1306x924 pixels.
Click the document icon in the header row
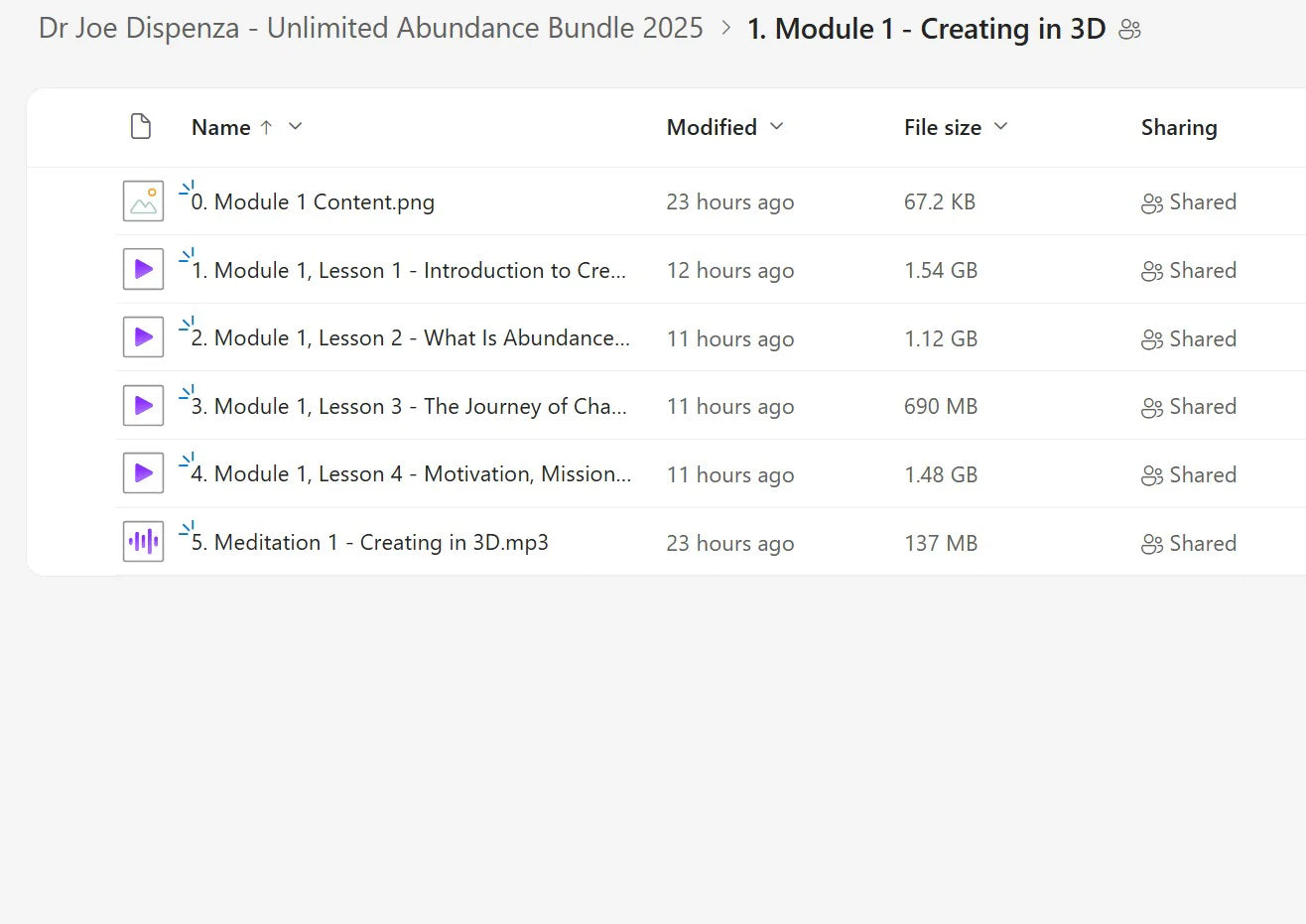[x=141, y=126]
